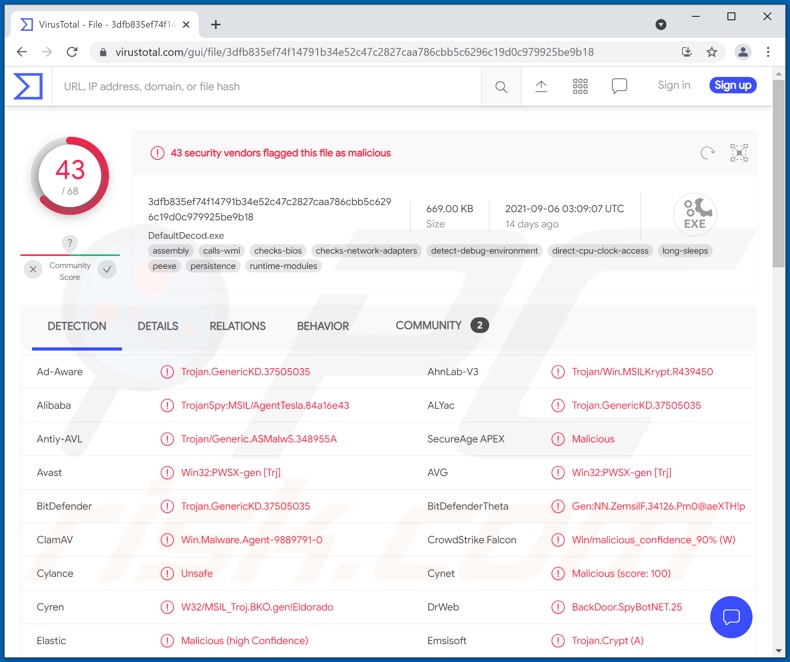Click the 669.00 KB size value

pyautogui.click(x=449, y=209)
